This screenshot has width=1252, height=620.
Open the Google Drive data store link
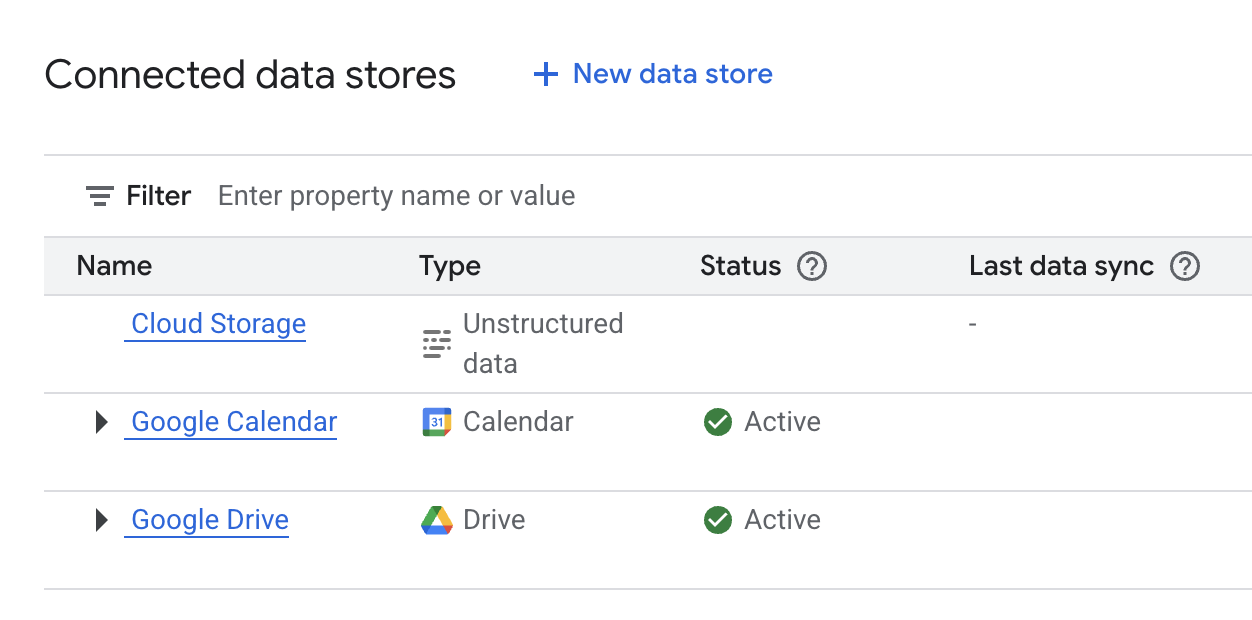[x=207, y=519]
